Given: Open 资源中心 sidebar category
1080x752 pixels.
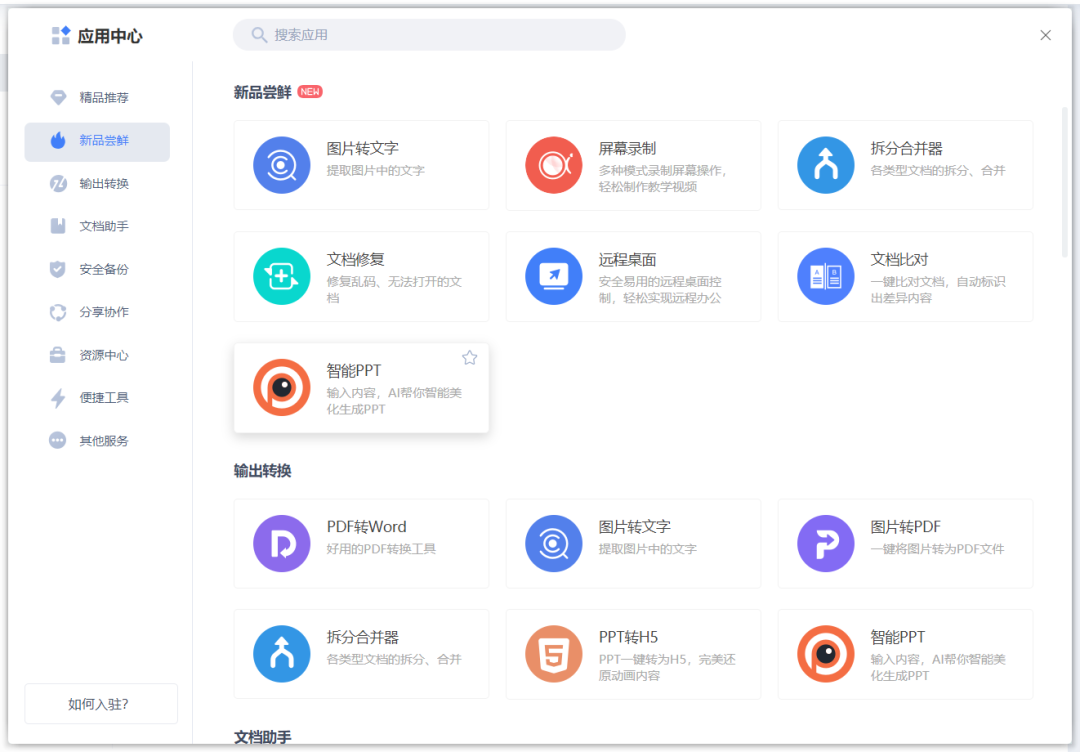Looking at the screenshot, I should (97, 355).
